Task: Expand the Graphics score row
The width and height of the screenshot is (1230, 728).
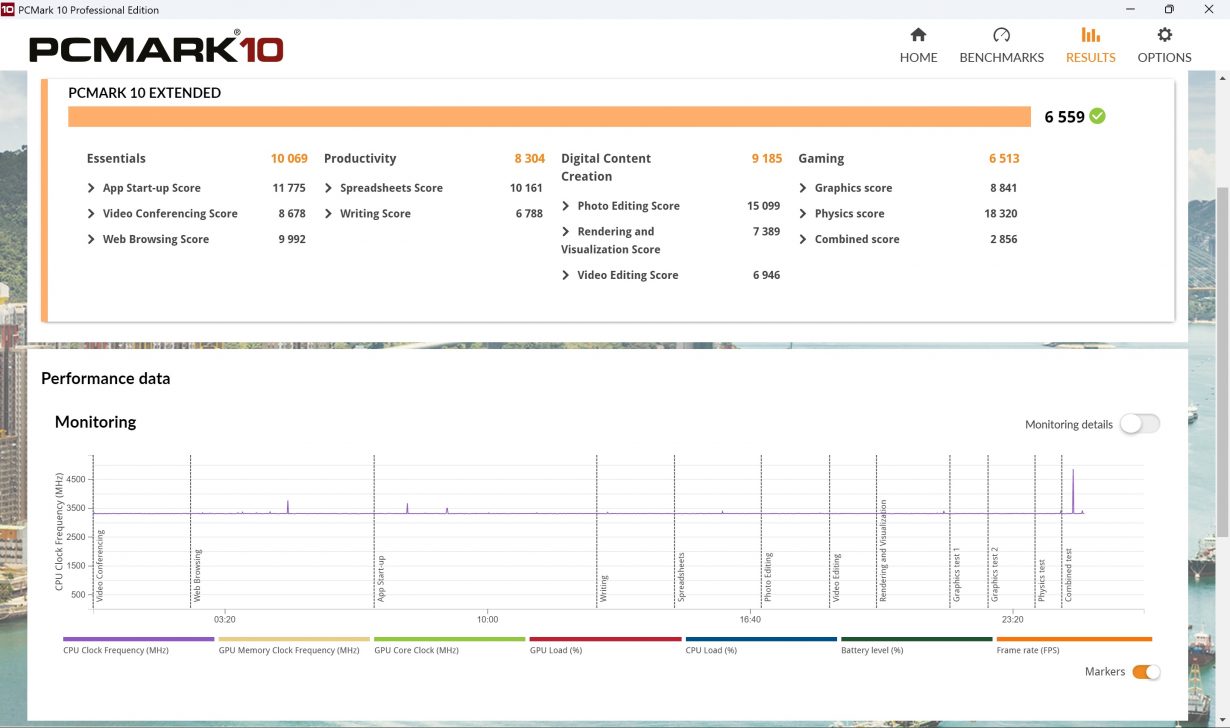Action: [804, 188]
